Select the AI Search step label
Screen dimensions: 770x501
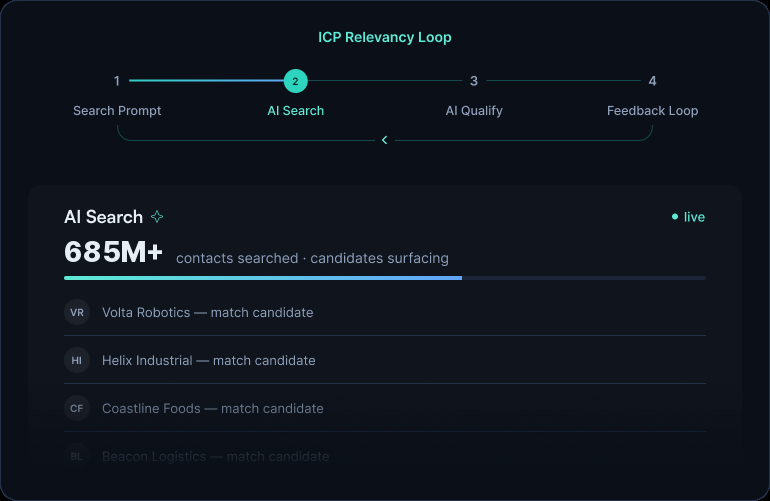296,111
